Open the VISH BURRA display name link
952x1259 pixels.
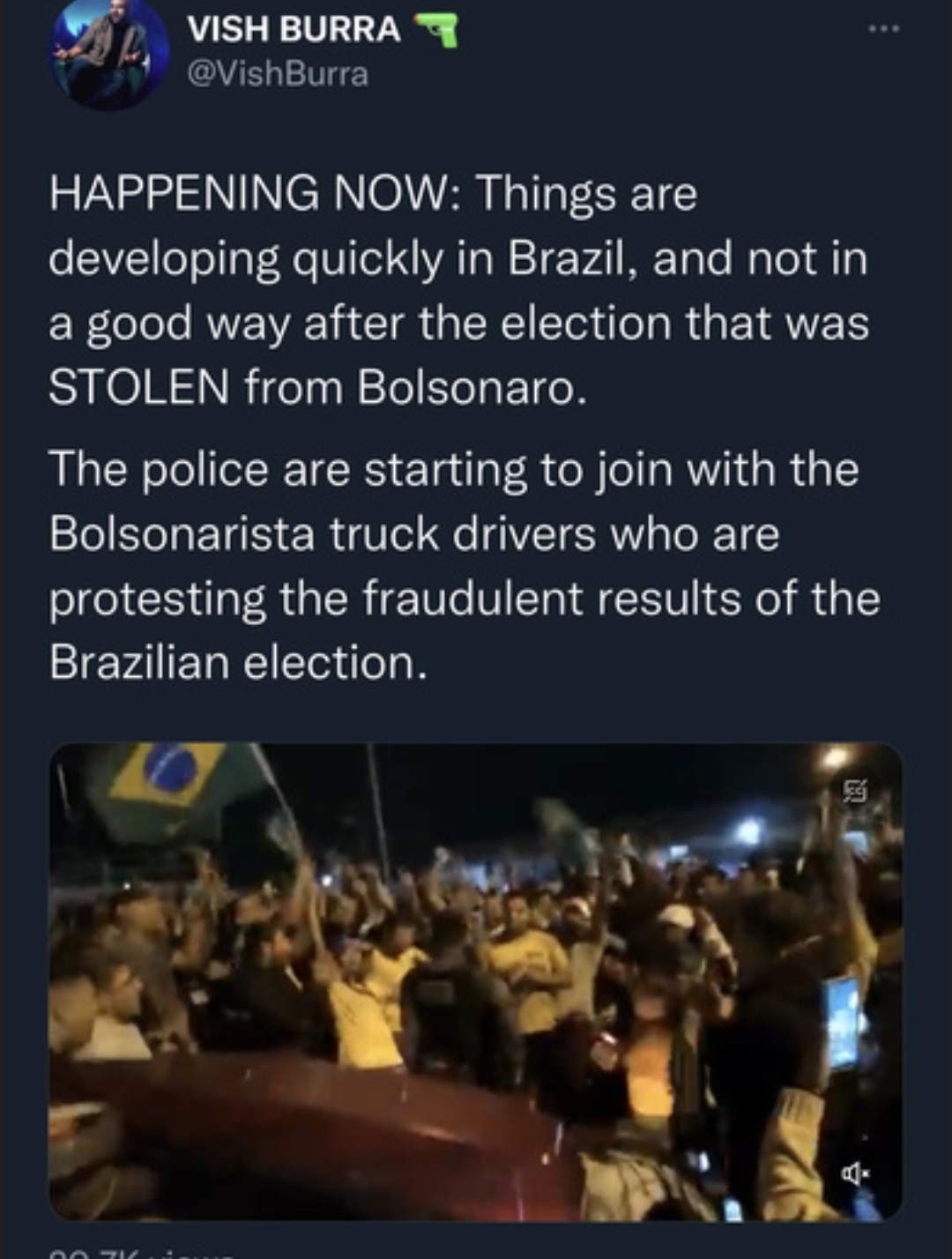(x=294, y=30)
